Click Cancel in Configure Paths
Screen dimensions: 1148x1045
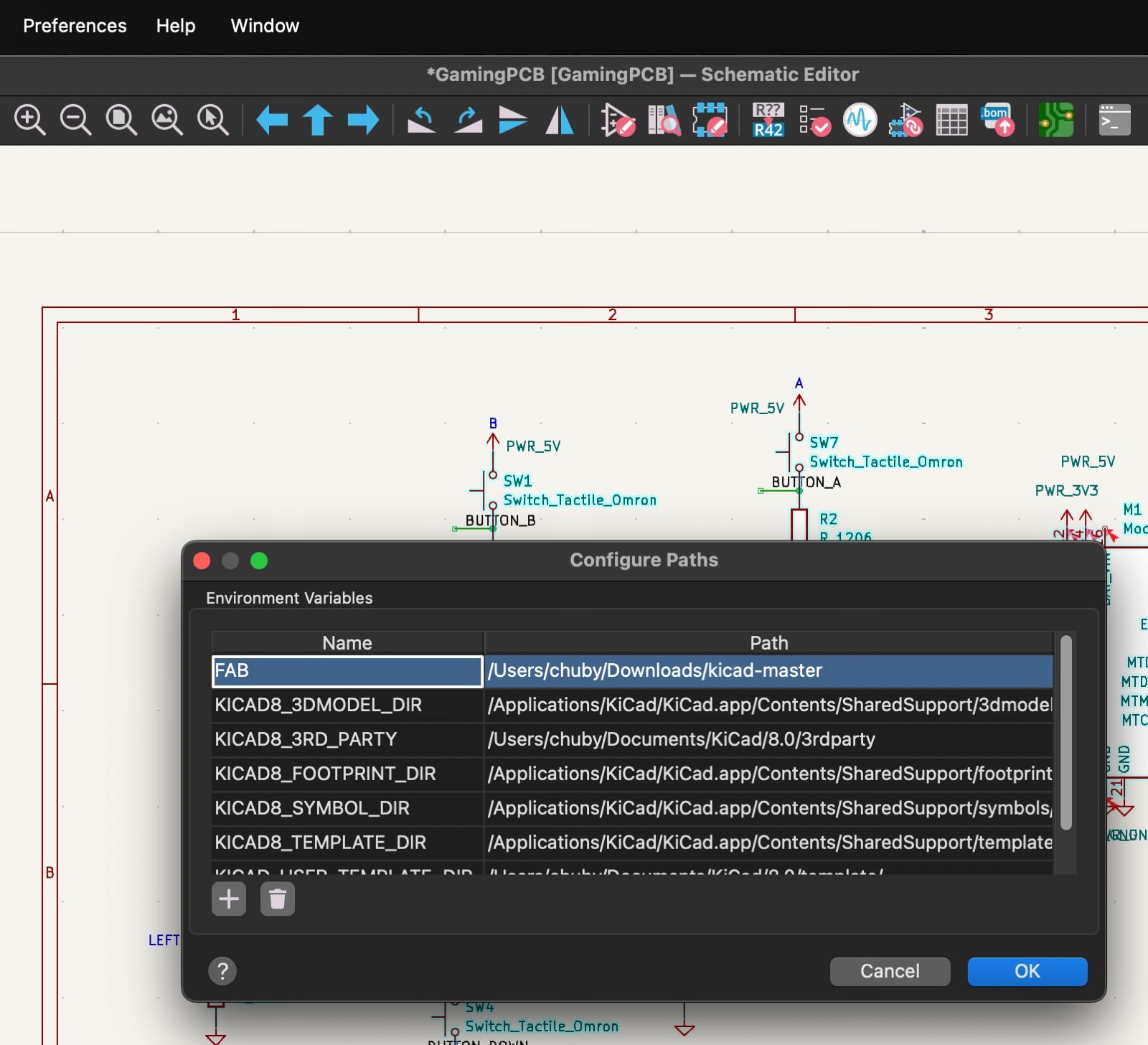tap(890, 971)
